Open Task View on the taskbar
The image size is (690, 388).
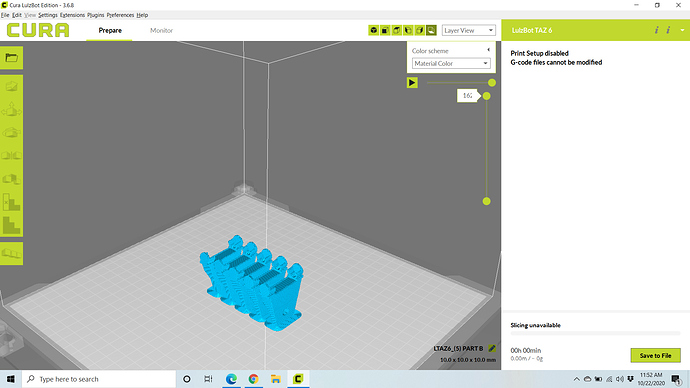click(208, 379)
